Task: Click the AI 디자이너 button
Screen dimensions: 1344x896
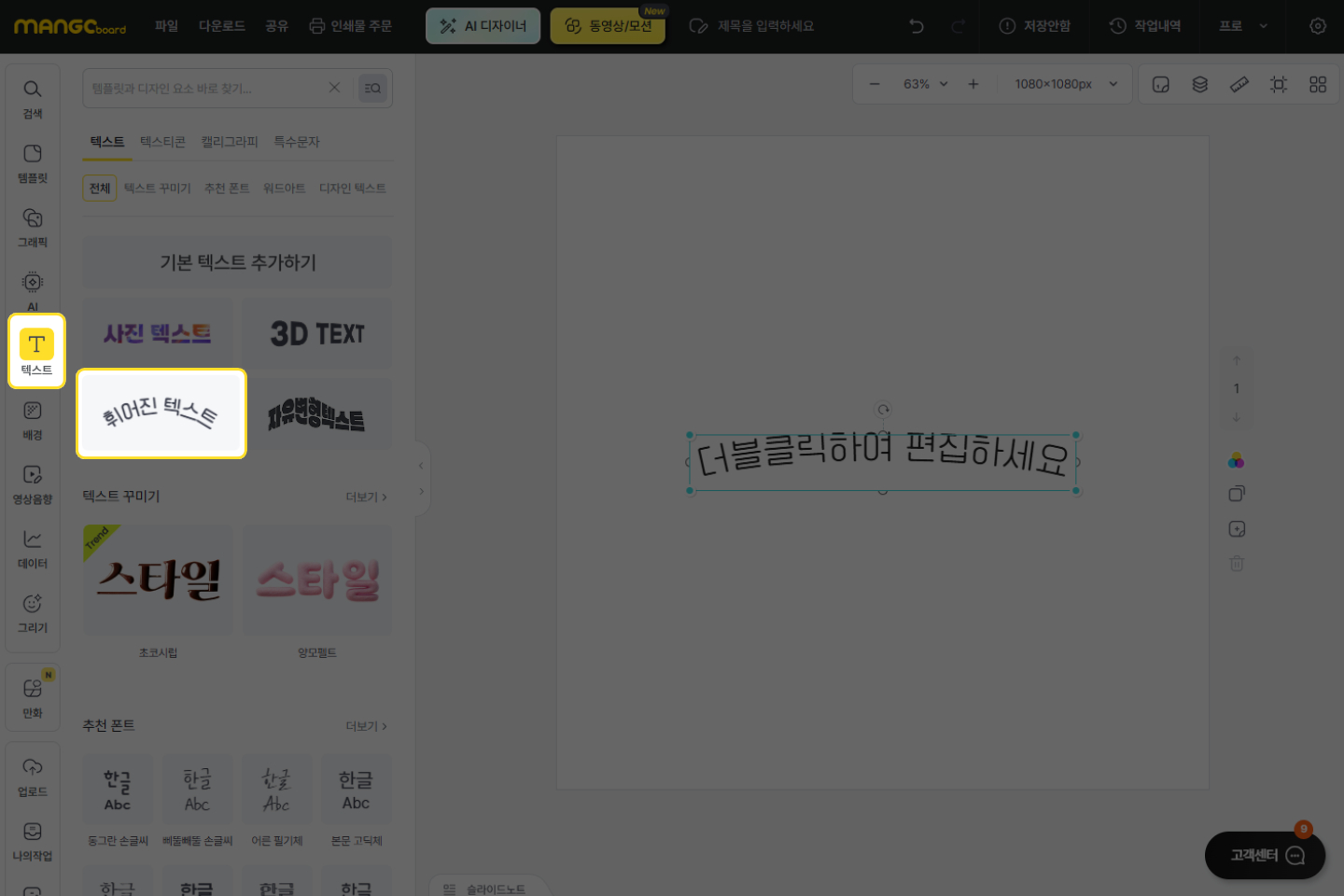Action: 483,26
